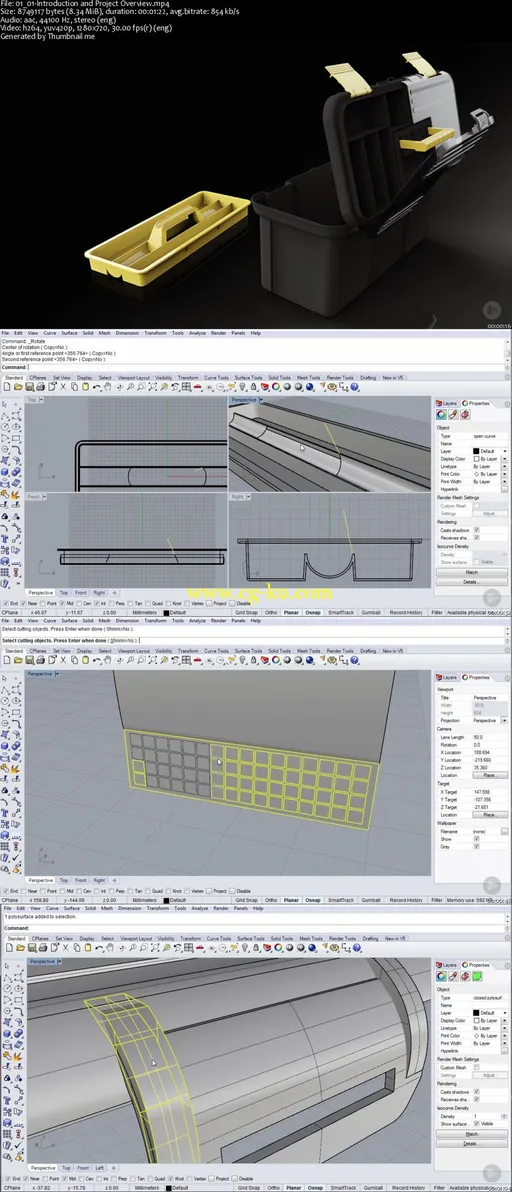Click Details button in bottom frame Properties
512x1192 pixels.
coord(472,1143)
